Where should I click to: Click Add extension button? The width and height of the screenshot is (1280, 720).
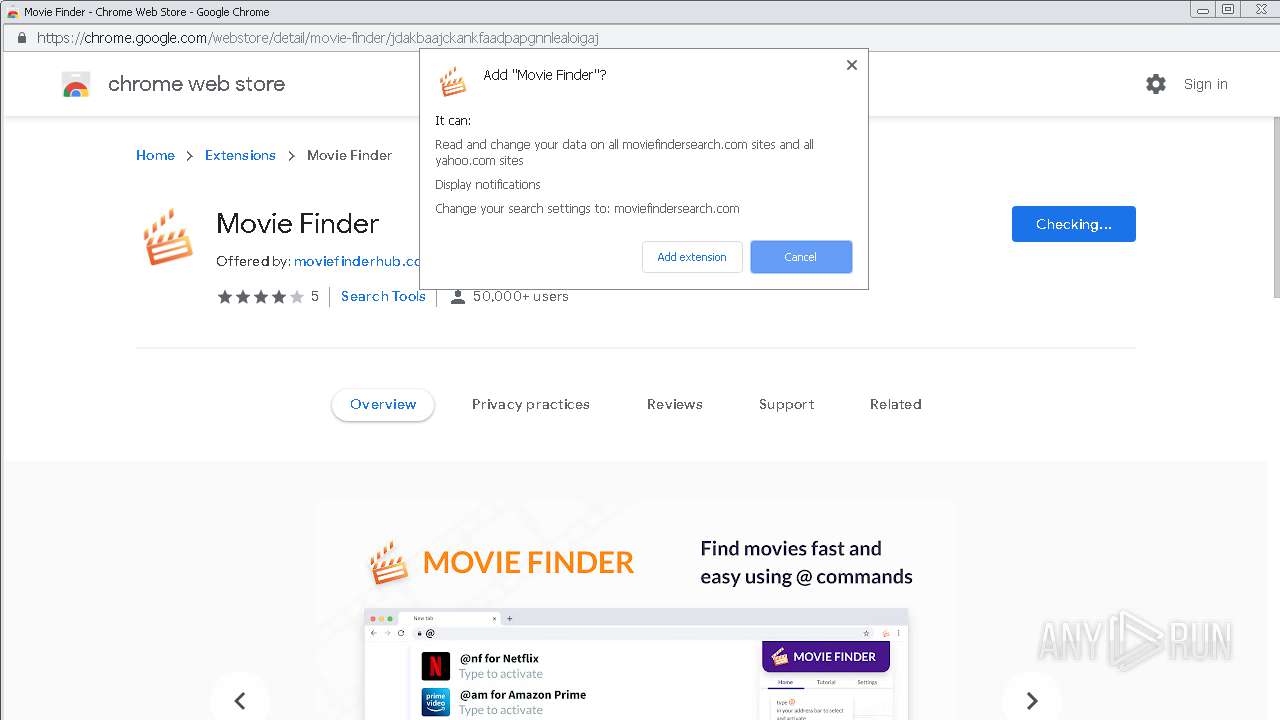click(x=692, y=257)
